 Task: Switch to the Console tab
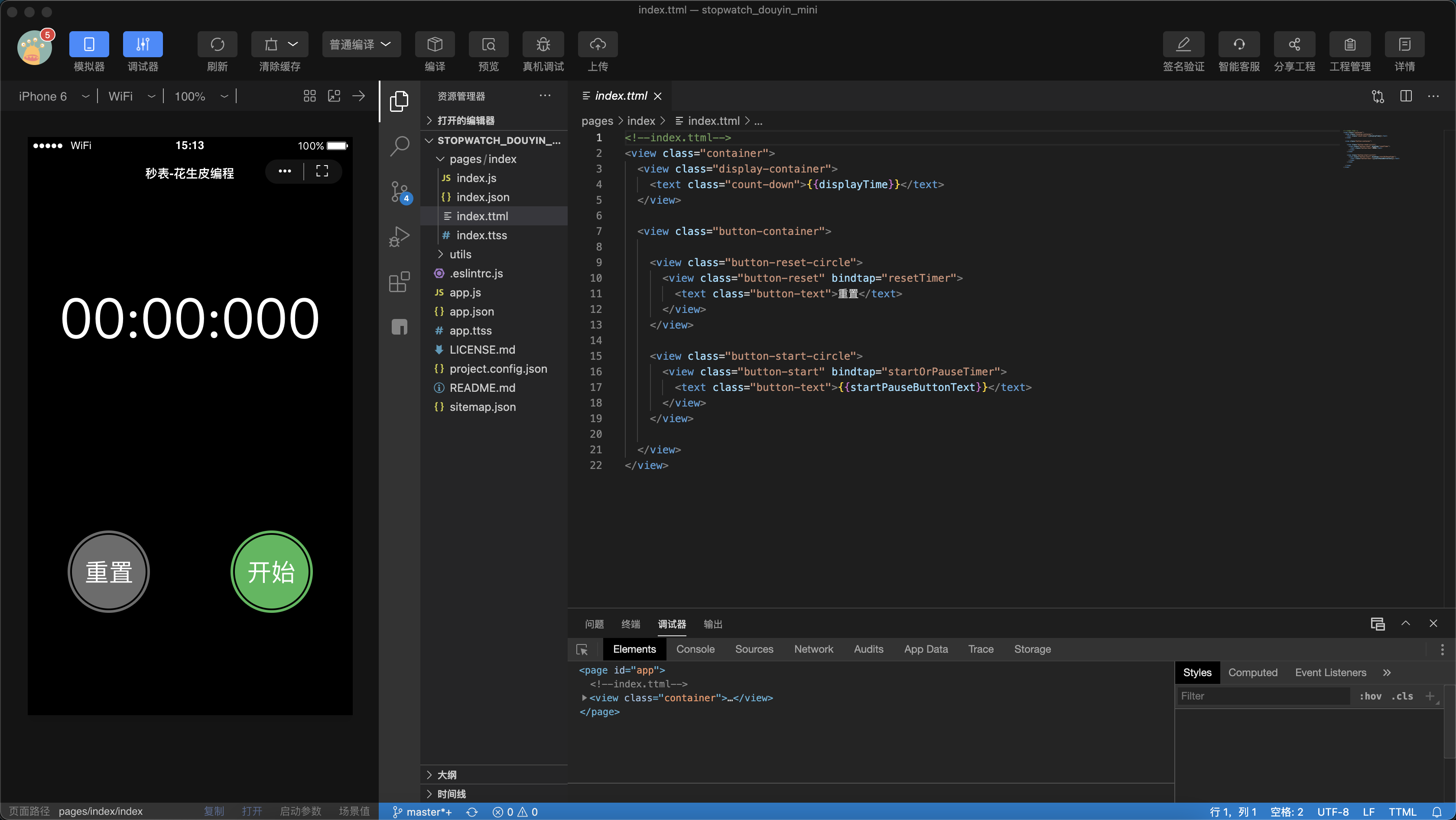click(x=695, y=649)
